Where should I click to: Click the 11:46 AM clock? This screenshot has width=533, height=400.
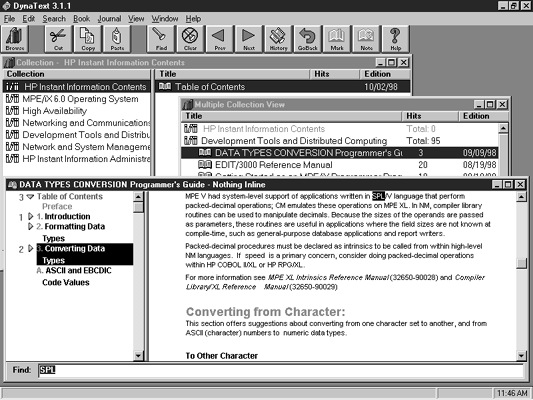pyautogui.click(x=512, y=393)
